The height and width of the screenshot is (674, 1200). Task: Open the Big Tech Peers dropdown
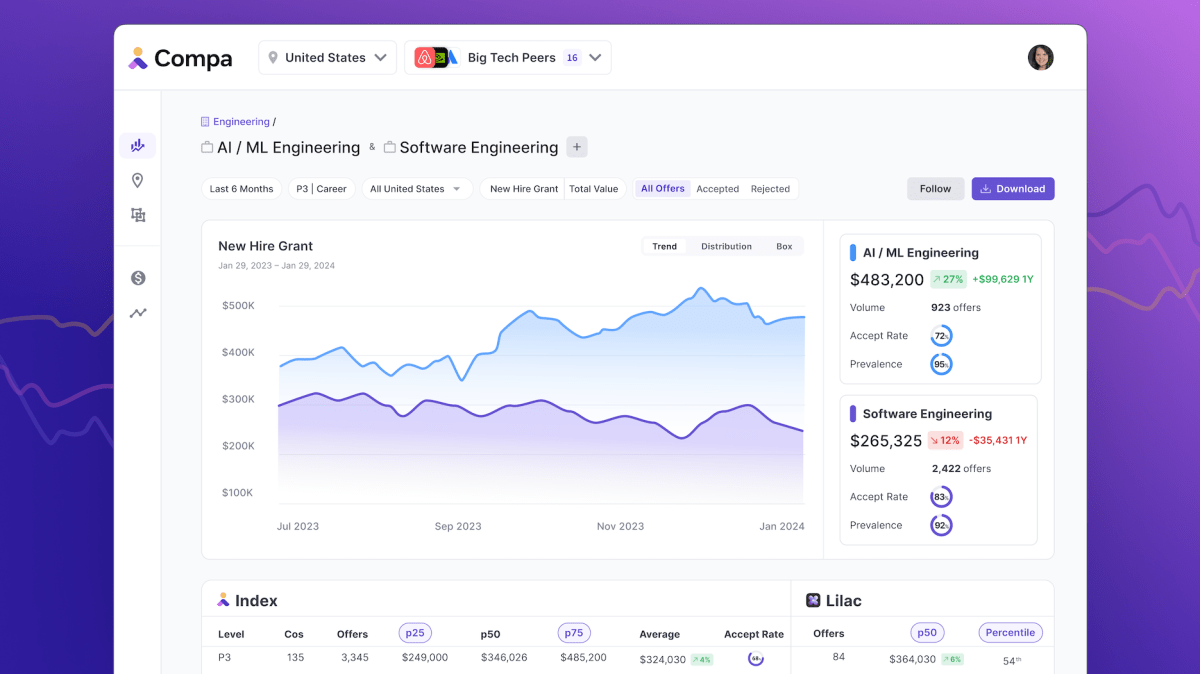(508, 58)
